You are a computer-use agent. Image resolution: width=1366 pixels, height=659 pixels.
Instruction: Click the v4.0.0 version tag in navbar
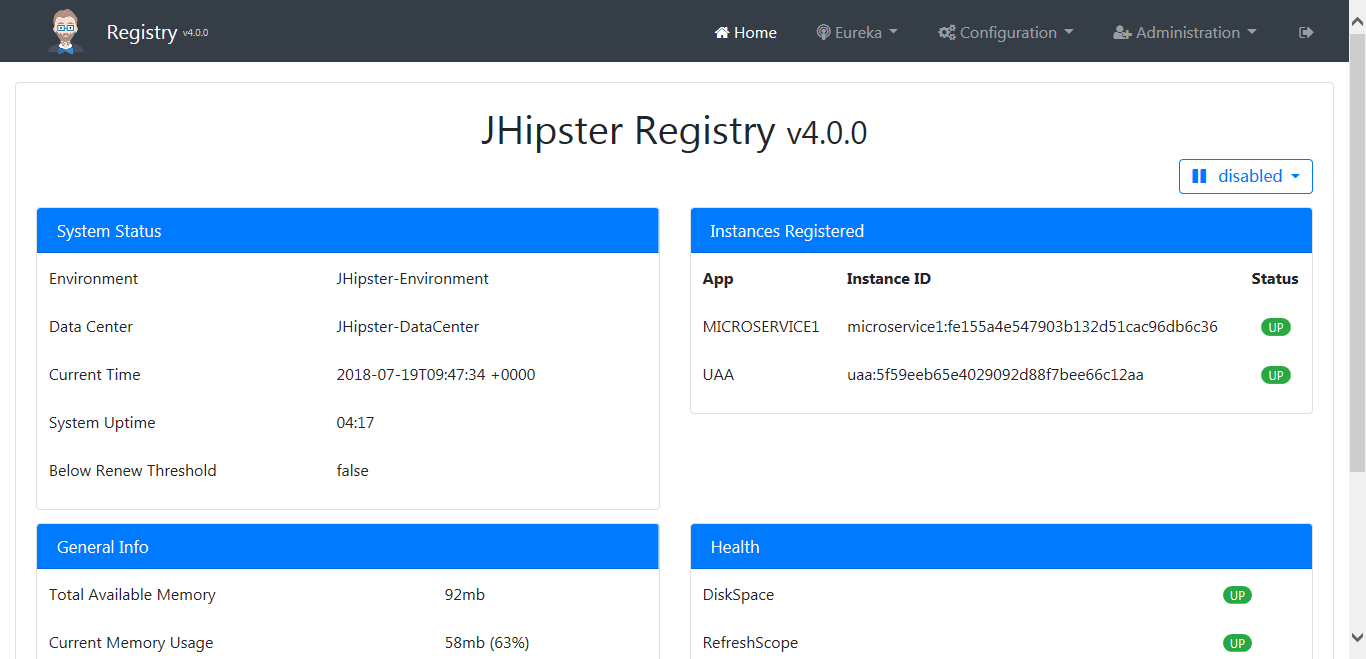point(195,33)
